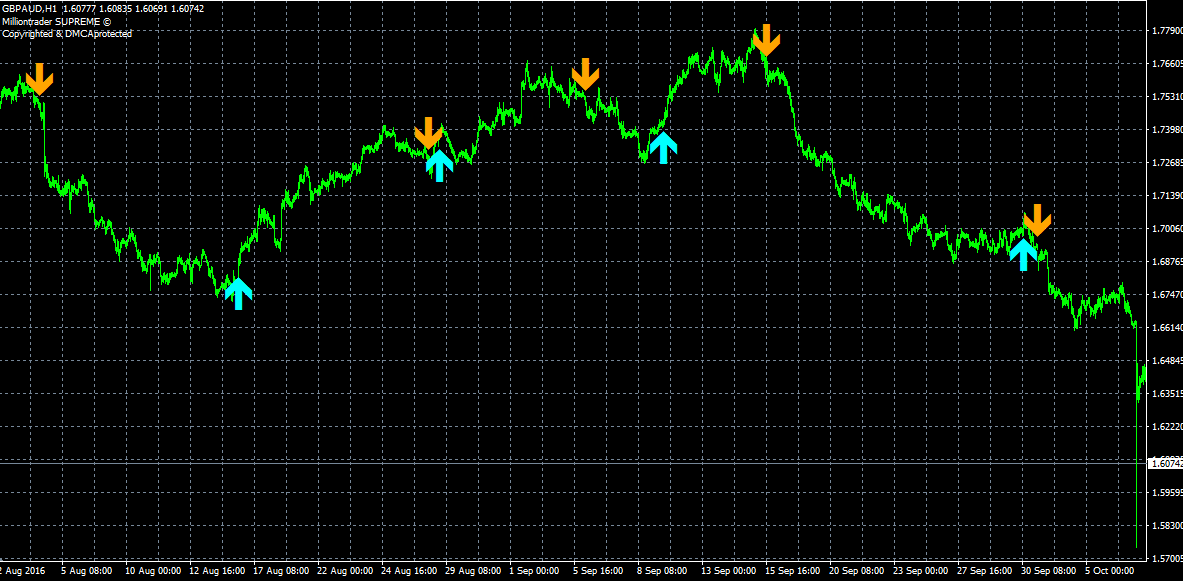Select the cyan buy arrow near 30 Sep

(x=1023, y=254)
